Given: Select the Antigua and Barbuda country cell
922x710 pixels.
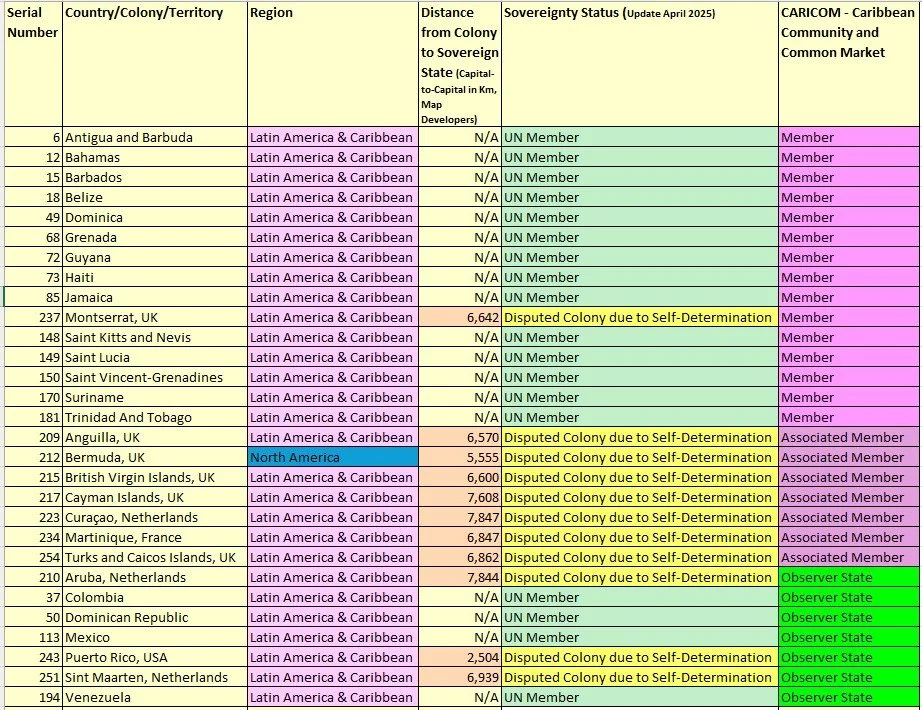Looking at the screenshot, I should tap(155, 137).
